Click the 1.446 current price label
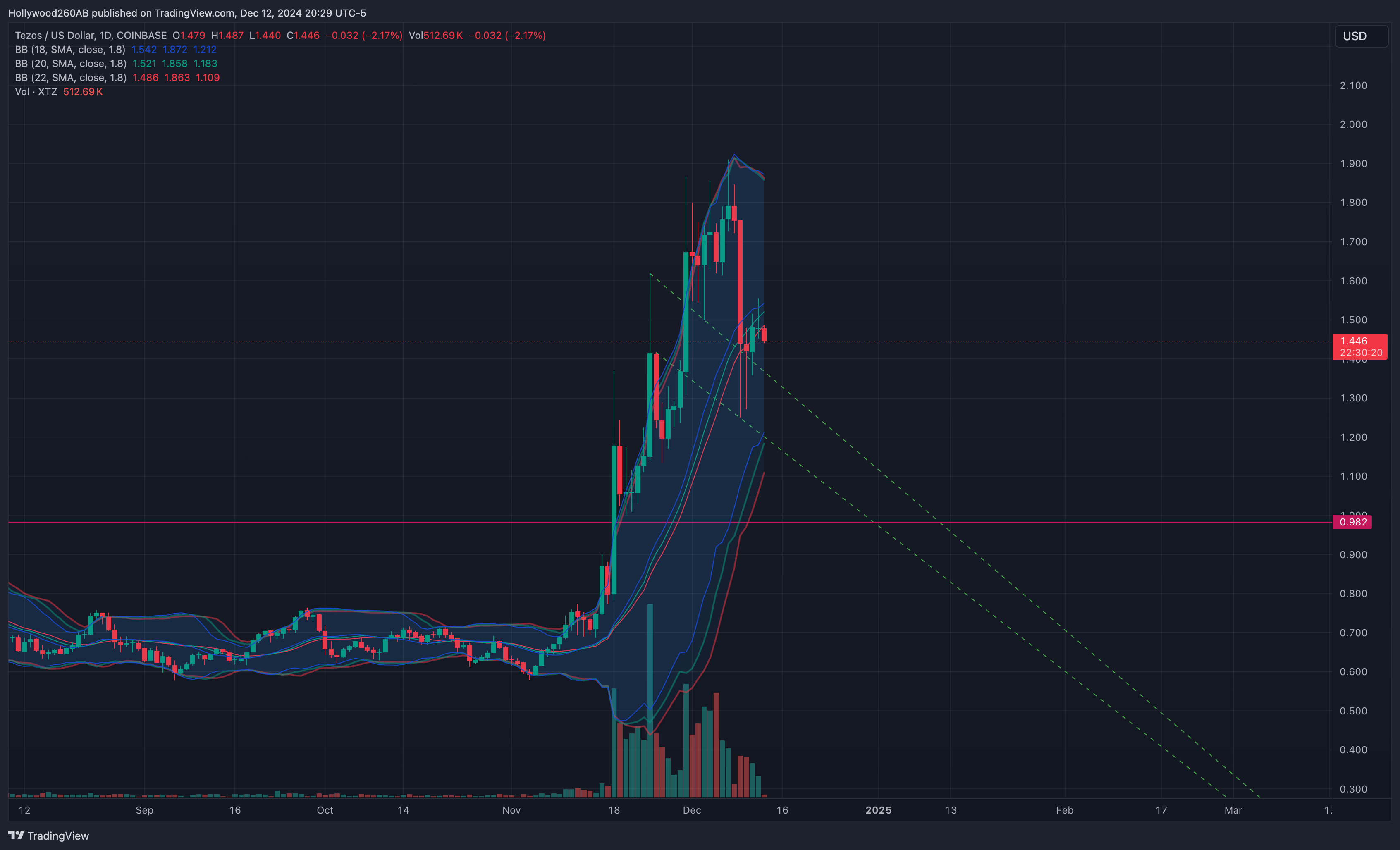Viewport: 1400px width, 850px height. point(1359,346)
